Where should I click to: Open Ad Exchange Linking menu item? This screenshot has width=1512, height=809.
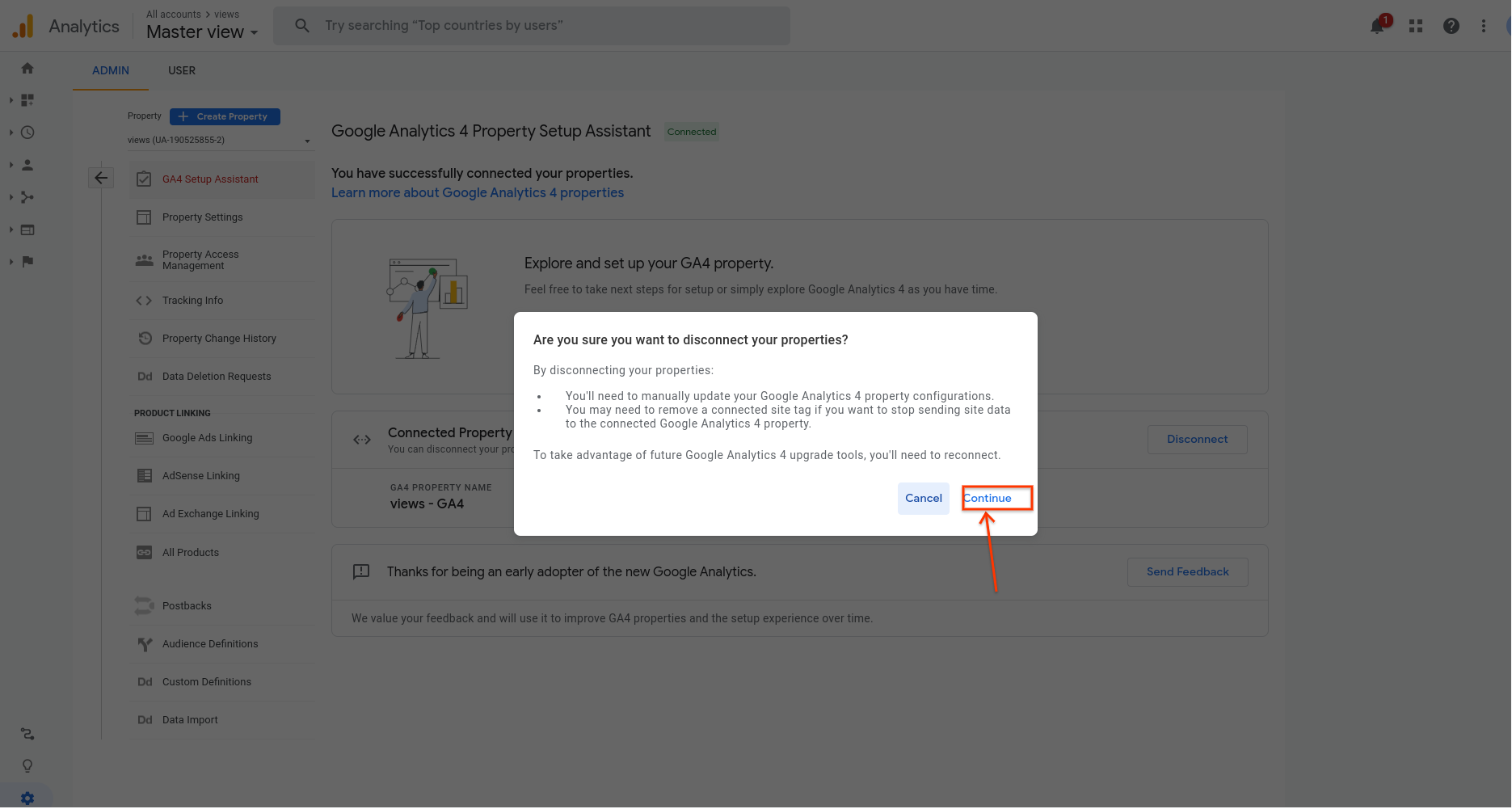click(x=221, y=514)
